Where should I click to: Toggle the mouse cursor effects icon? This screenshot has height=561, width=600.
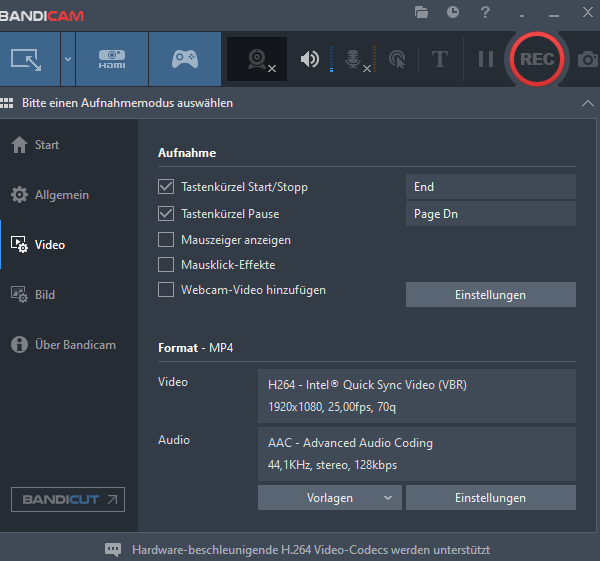[x=398, y=59]
